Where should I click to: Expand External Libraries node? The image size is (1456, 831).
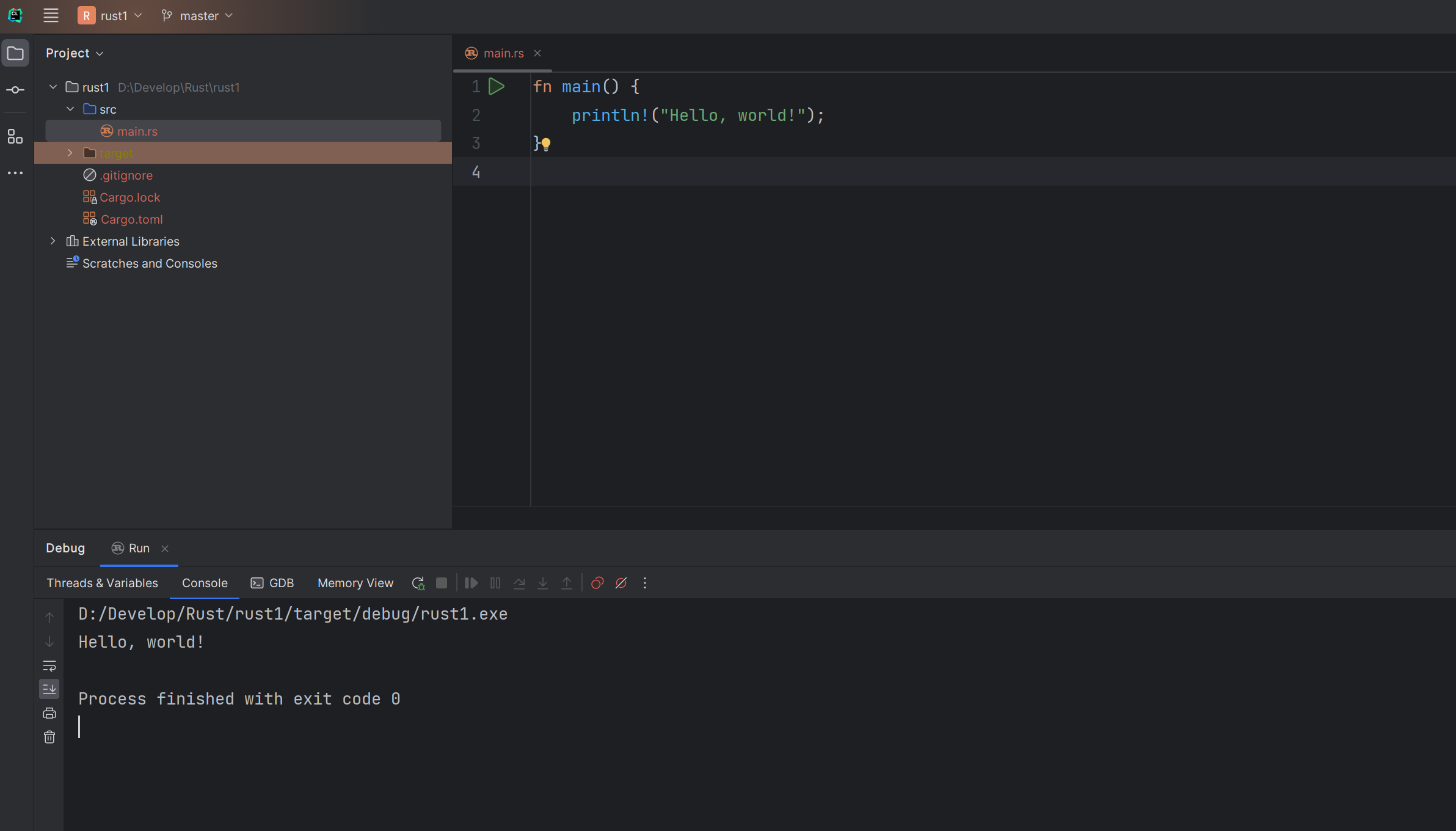(53, 241)
